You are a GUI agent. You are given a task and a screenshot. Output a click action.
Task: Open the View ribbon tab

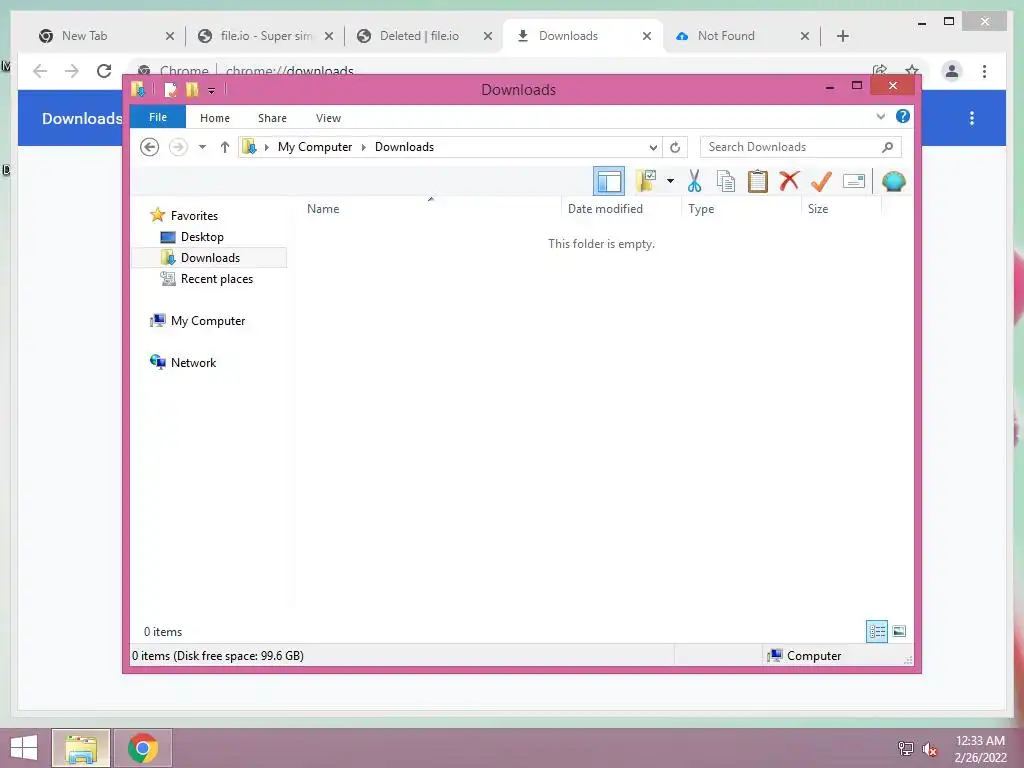click(328, 118)
